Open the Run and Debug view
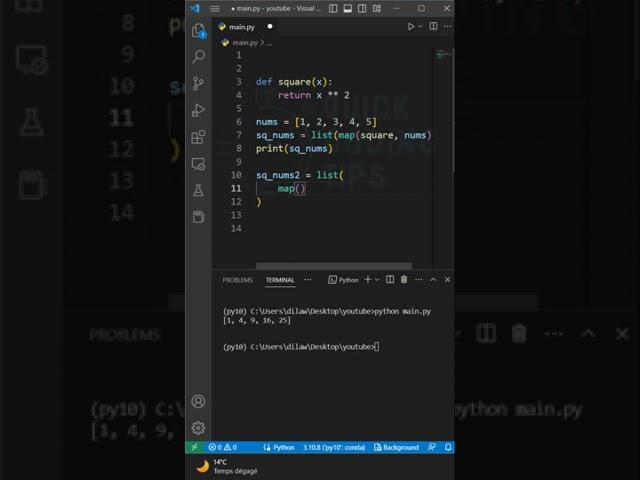640x480 pixels. pyautogui.click(x=198, y=110)
